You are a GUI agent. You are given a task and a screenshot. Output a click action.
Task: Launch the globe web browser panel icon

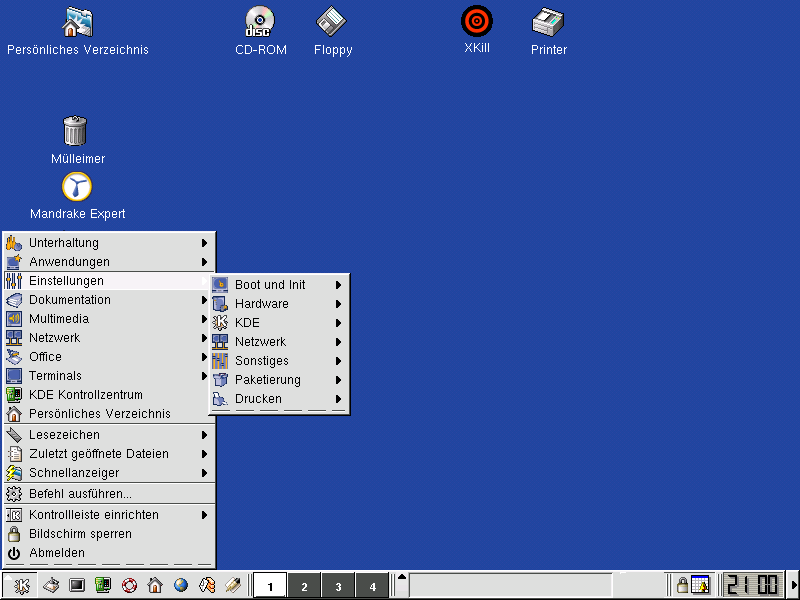pyautogui.click(x=181, y=585)
